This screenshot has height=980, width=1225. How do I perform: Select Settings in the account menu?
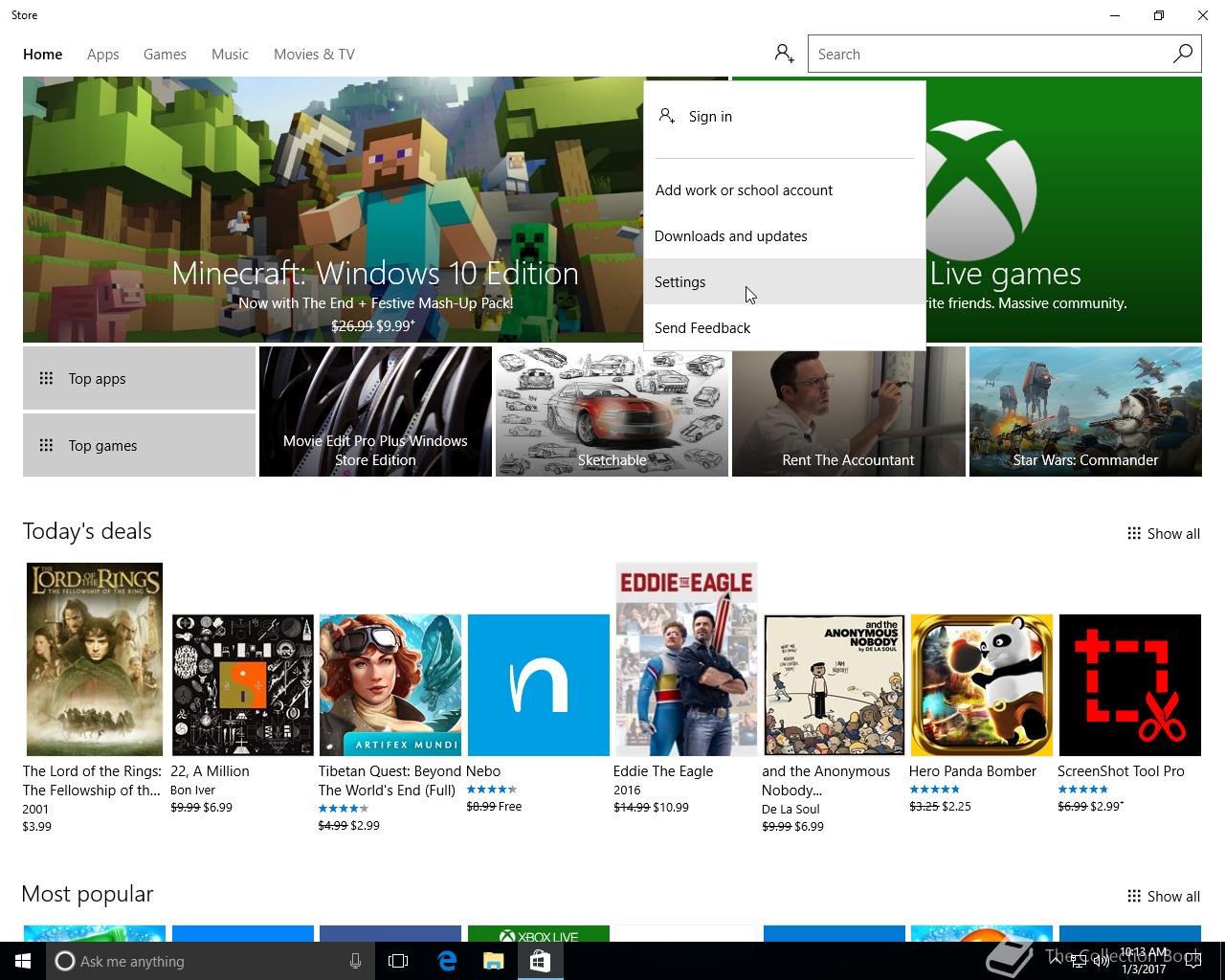pos(785,281)
